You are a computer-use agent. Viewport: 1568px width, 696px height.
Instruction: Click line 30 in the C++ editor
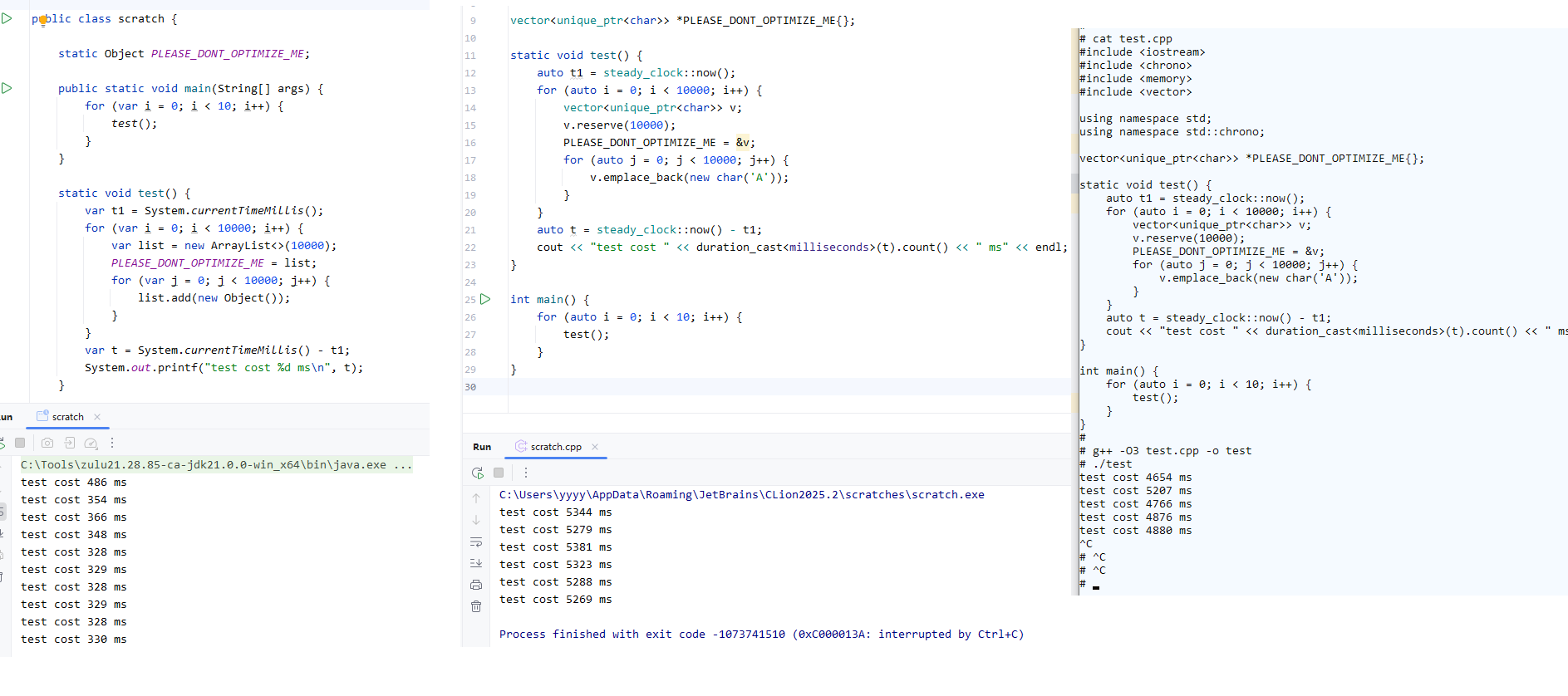(748, 387)
